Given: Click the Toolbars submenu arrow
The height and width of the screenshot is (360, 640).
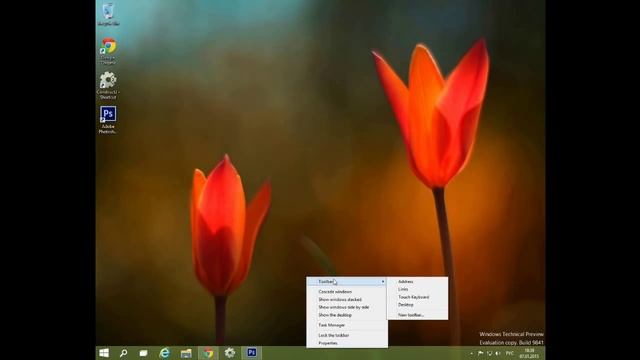Looking at the screenshot, I should click(383, 282).
